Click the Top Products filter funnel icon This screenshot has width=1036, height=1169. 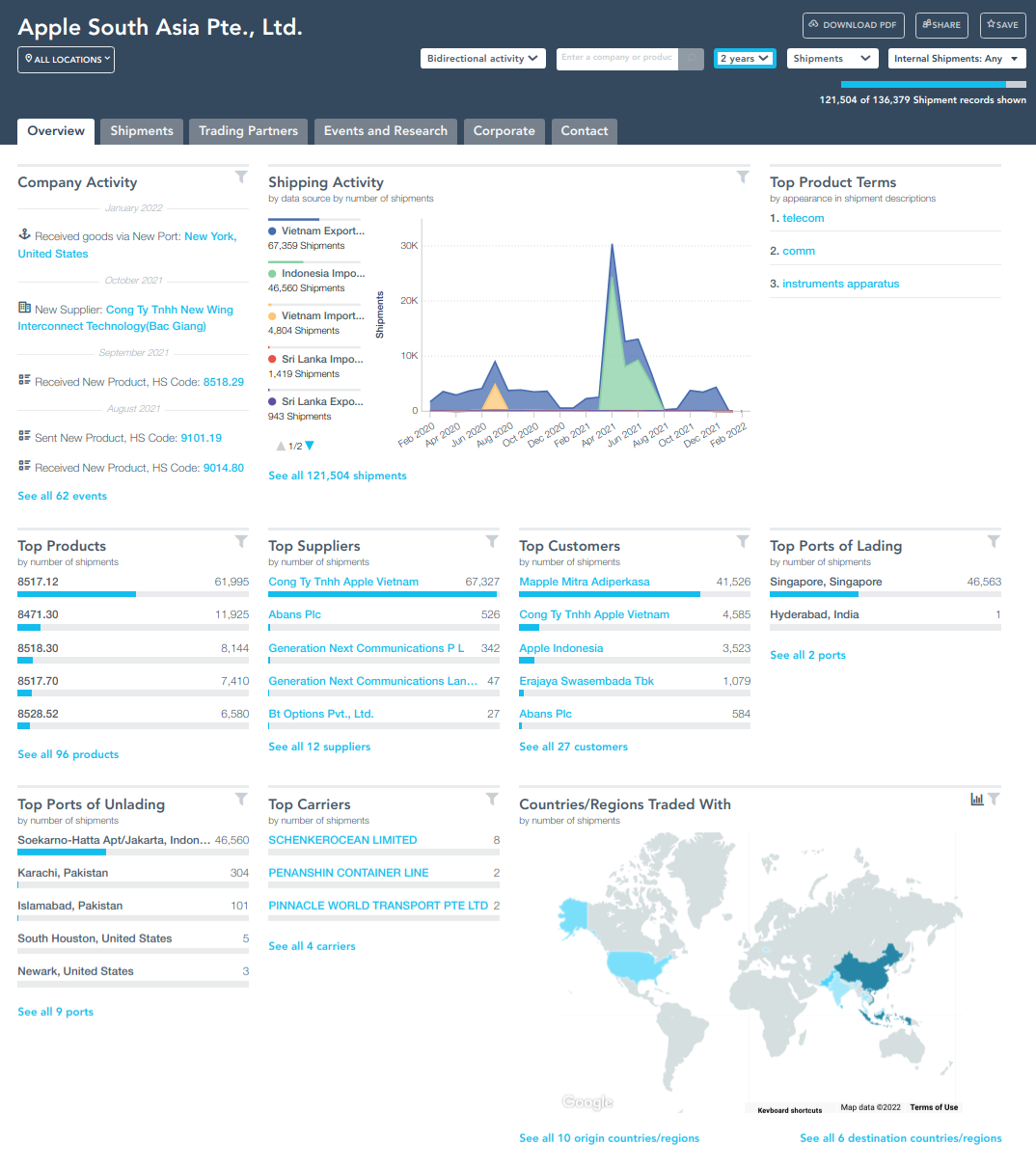[241, 542]
